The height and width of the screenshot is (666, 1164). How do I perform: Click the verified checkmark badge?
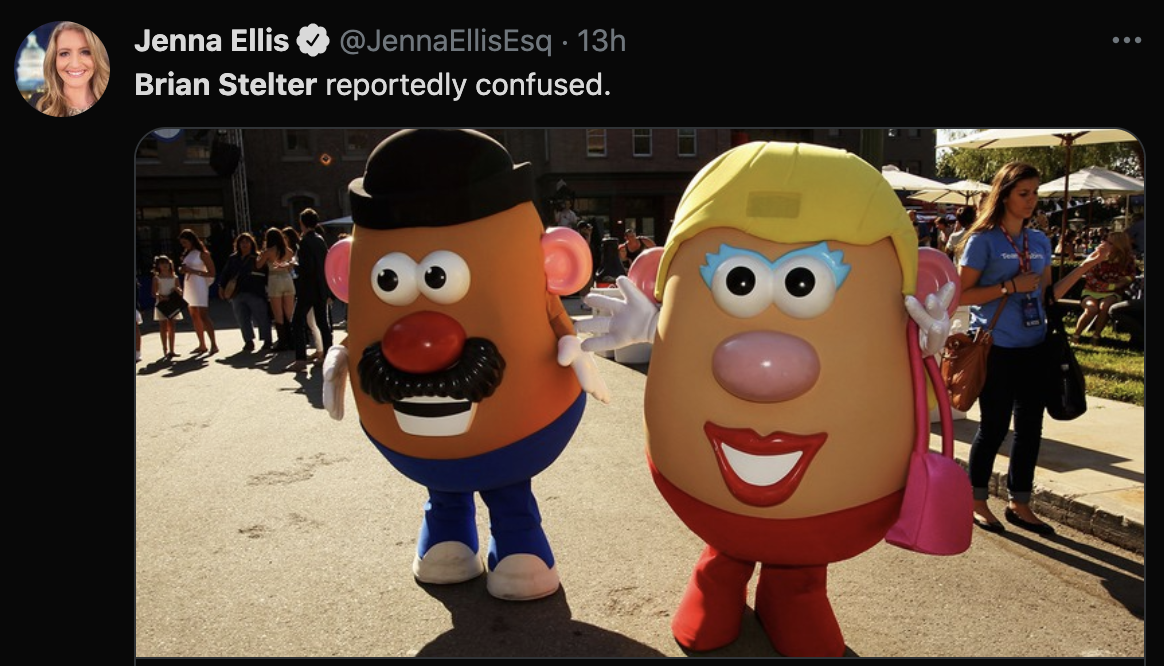tap(313, 40)
